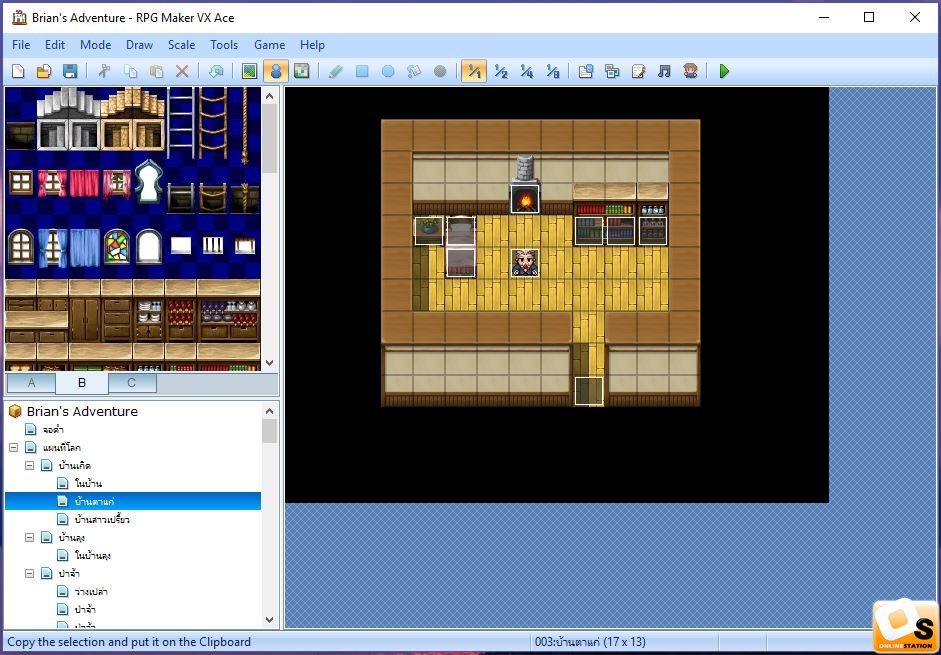
Task: Click tileset palette scroll down arrow
Action: pyautogui.click(x=269, y=363)
